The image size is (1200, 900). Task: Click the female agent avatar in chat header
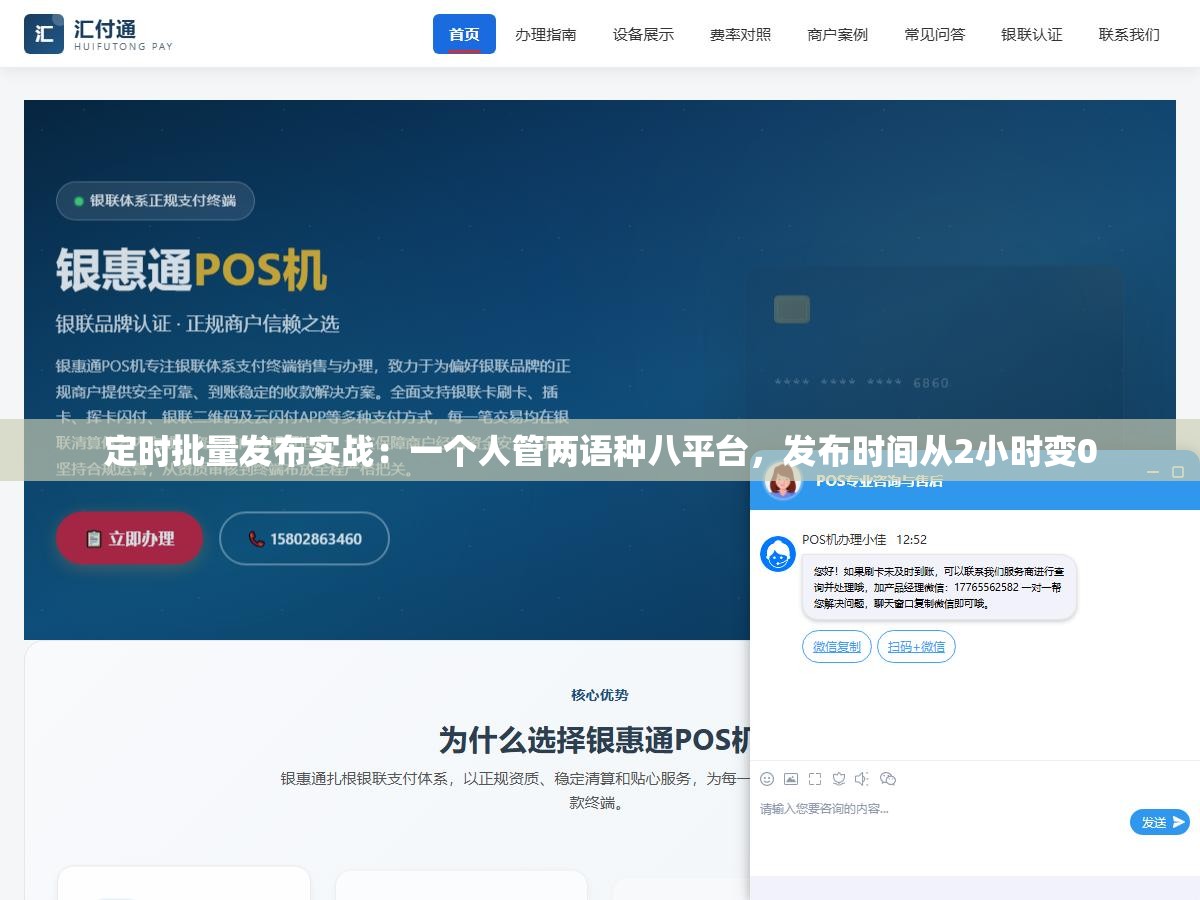click(x=782, y=481)
